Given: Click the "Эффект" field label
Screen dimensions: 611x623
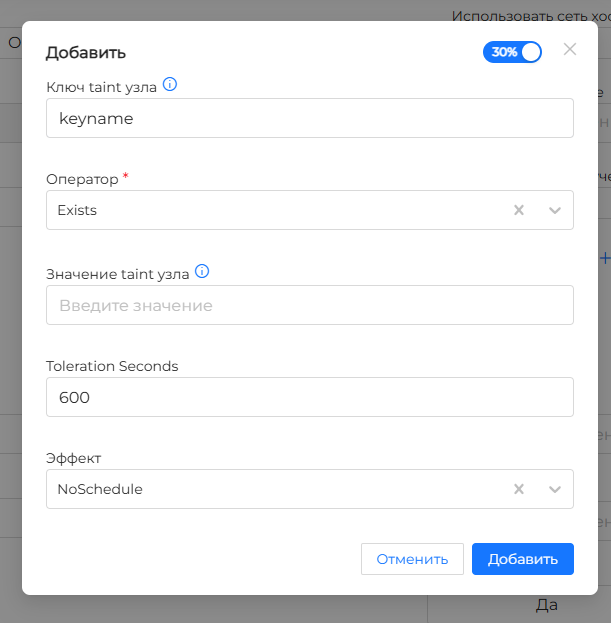Looking at the screenshot, I should point(74,458).
